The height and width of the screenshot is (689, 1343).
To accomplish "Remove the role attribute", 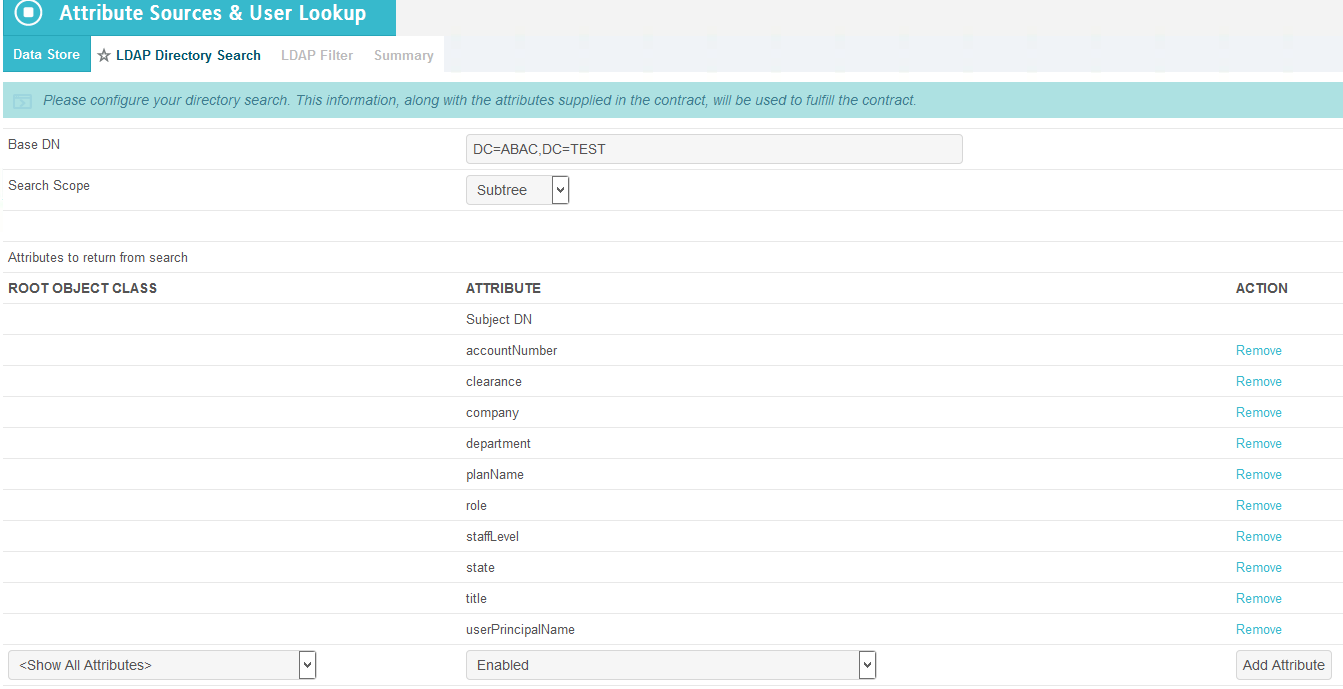I will point(1259,506).
